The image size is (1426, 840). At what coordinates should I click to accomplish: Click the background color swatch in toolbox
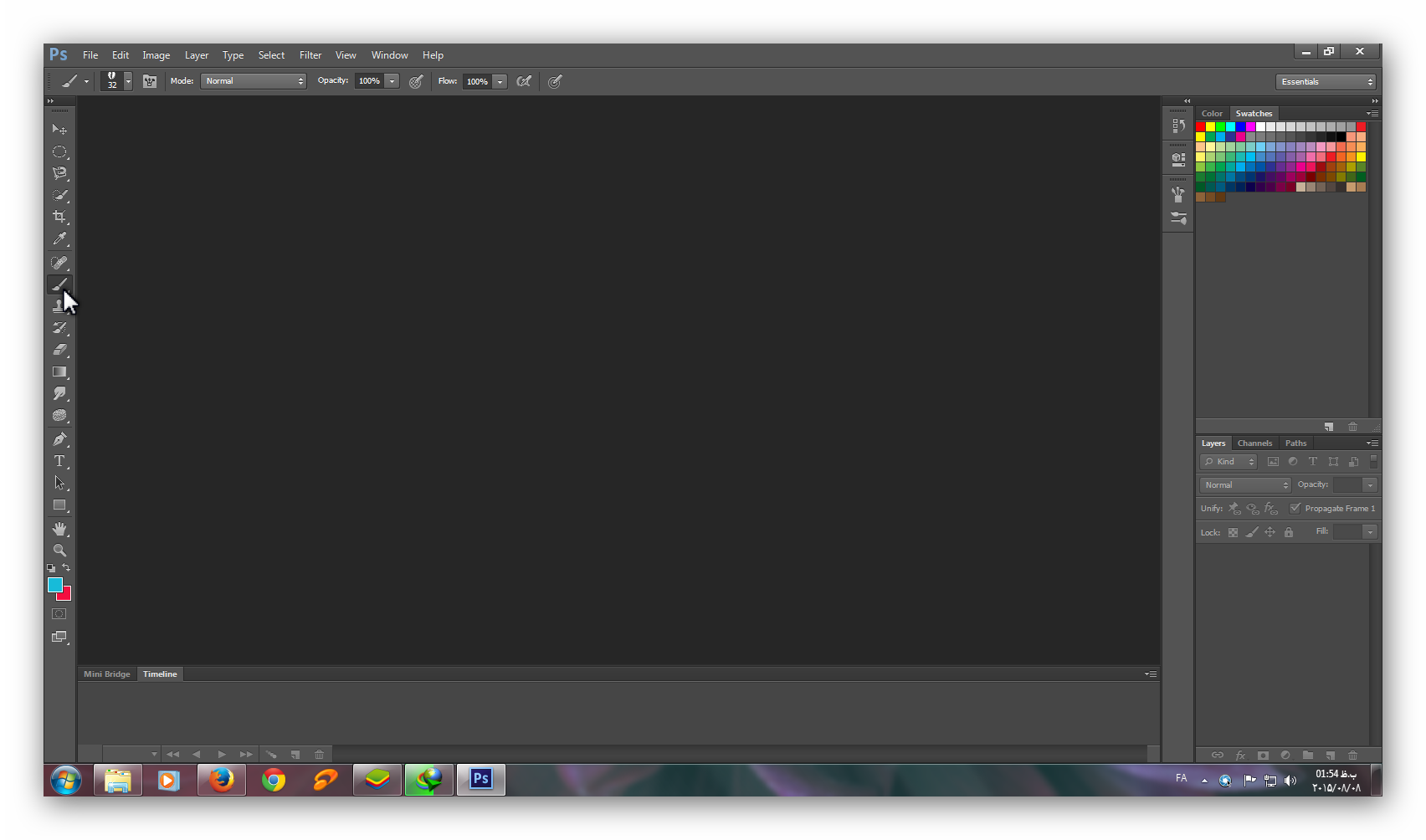click(66, 595)
